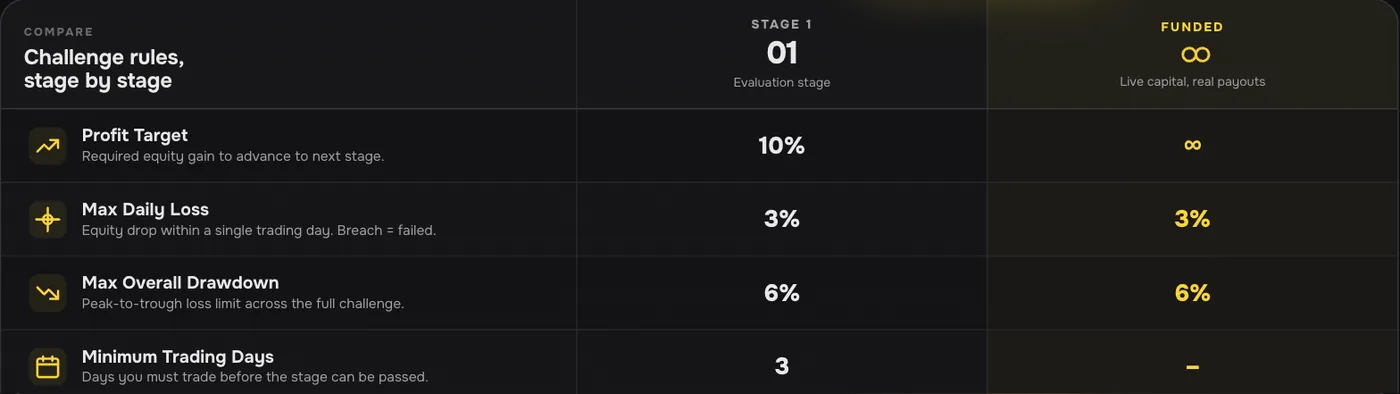Click the Stage 1 minimum trading days value 3
Screen dimensions: 1400x394
click(x=782, y=367)
